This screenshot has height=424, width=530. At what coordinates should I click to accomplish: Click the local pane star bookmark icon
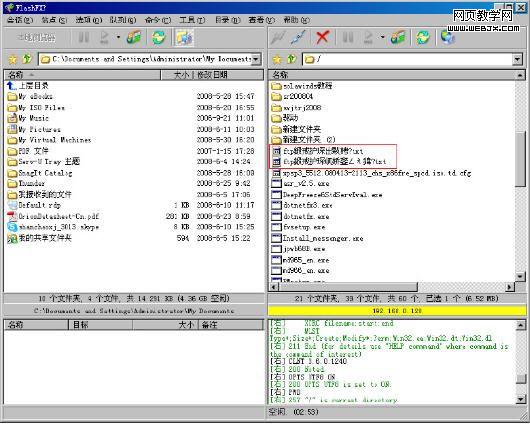[13, 60]
